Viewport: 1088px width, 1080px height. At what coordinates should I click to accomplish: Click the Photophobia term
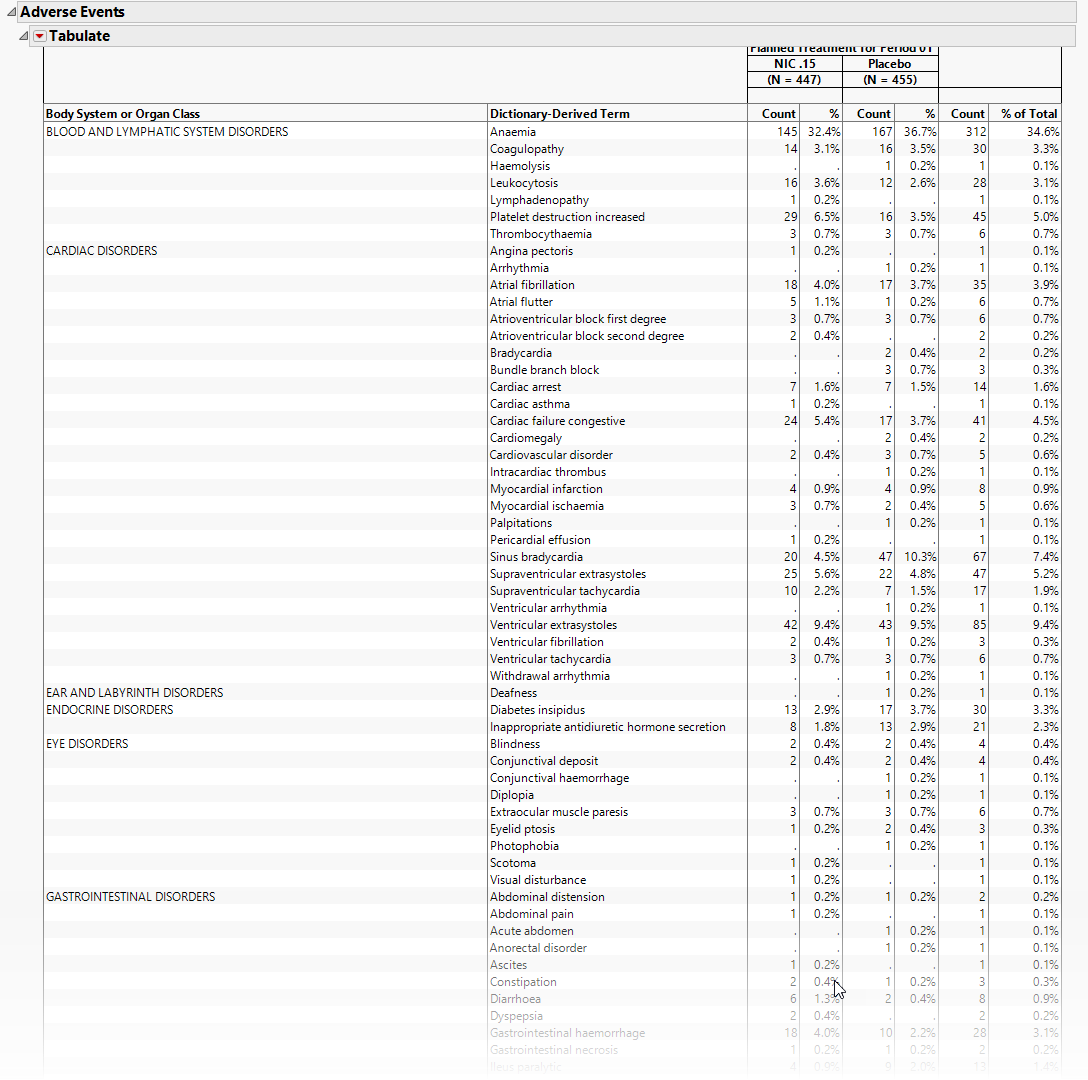click(524, 846)
